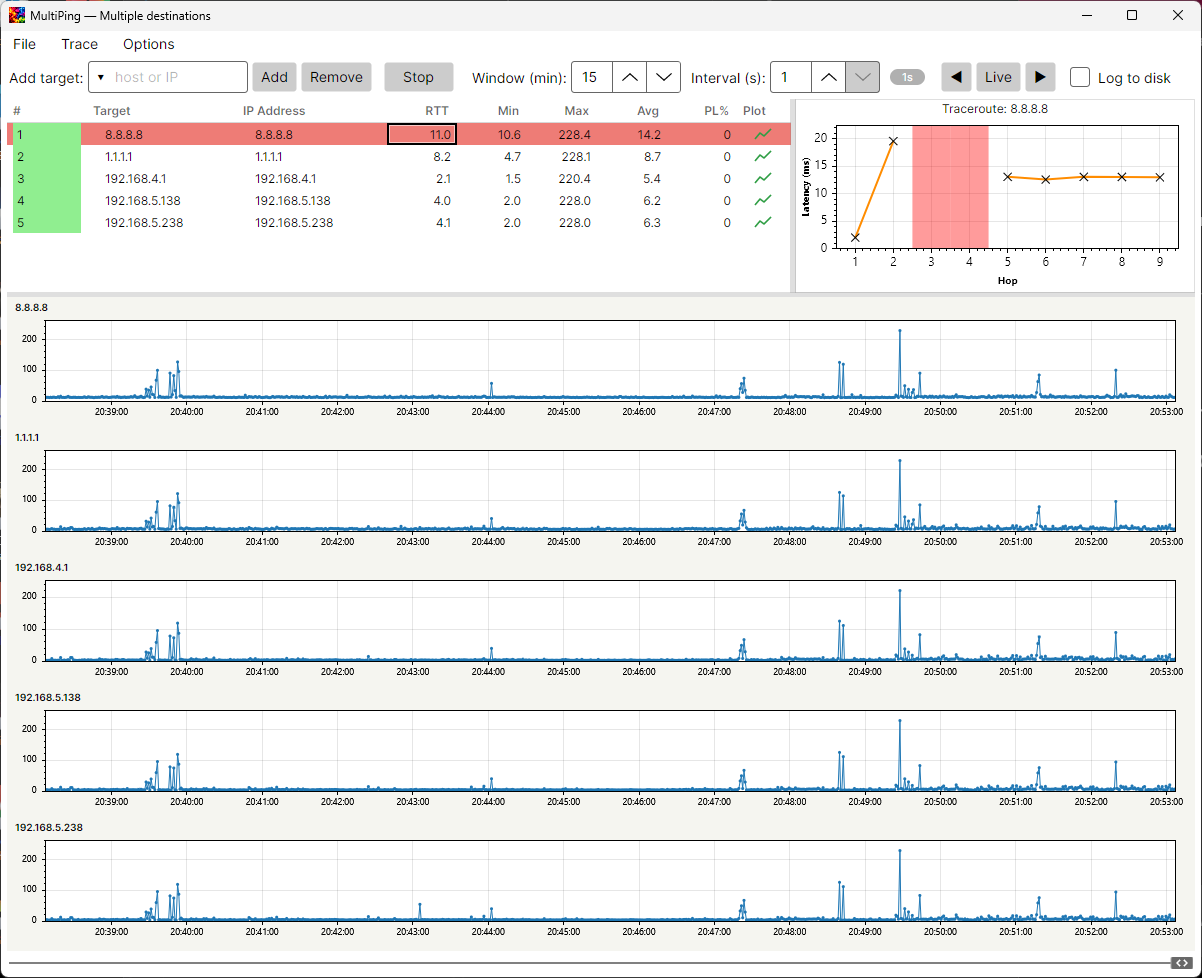Click the RTT cell showing 8.2

click(x=442, y=156)
